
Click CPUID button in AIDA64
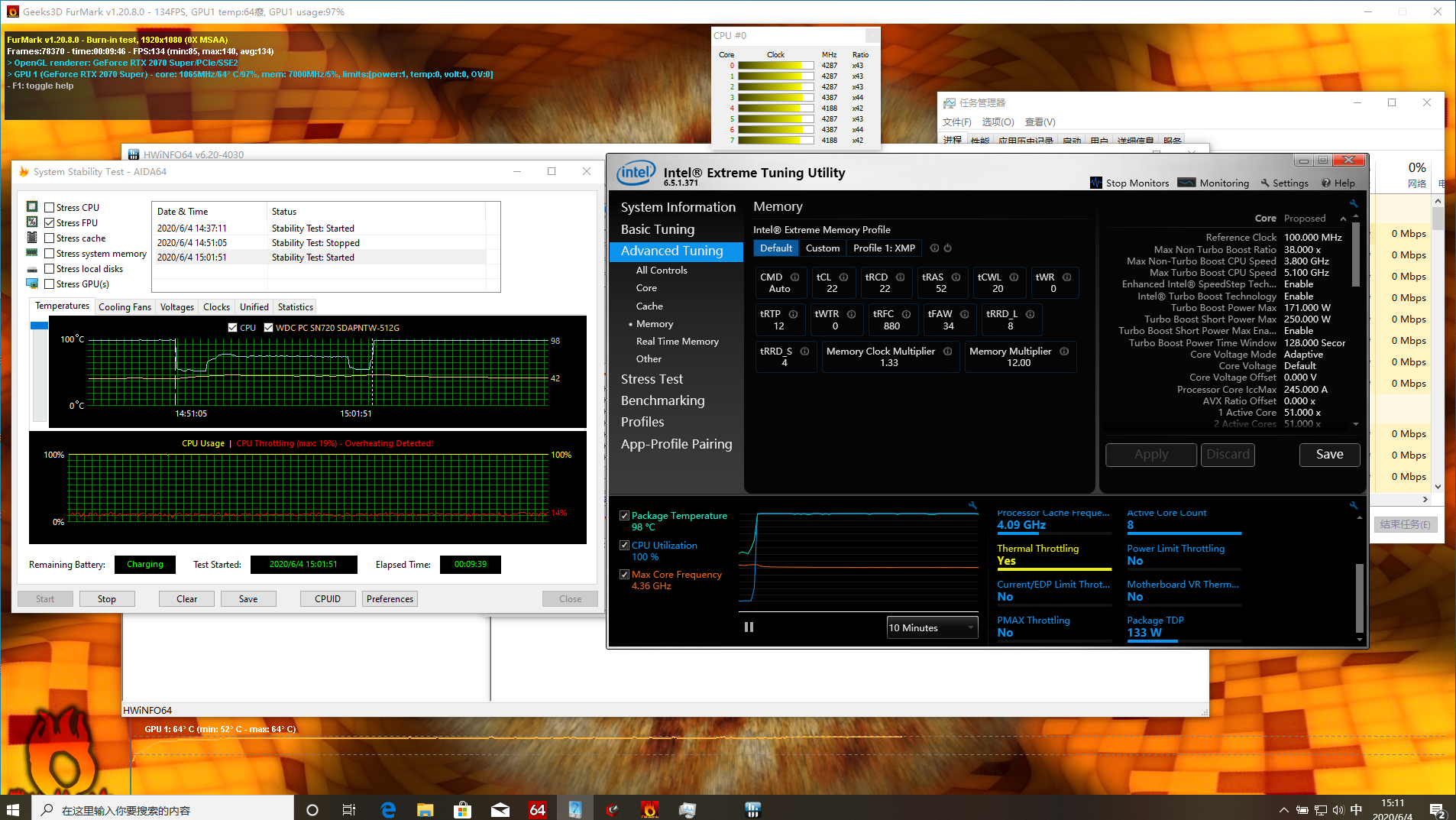[x=328, y=598]
